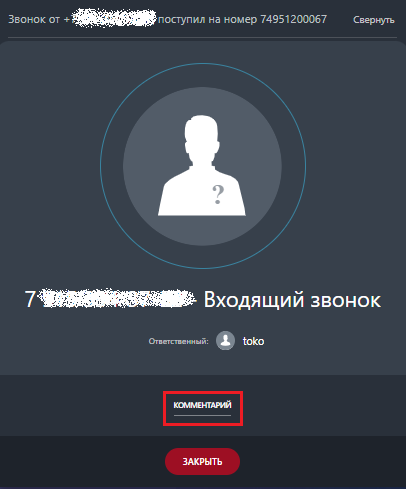Click the blurred caller number in the header
The width and height of the screenshot is (406, 489).
(x=113, y=19)
